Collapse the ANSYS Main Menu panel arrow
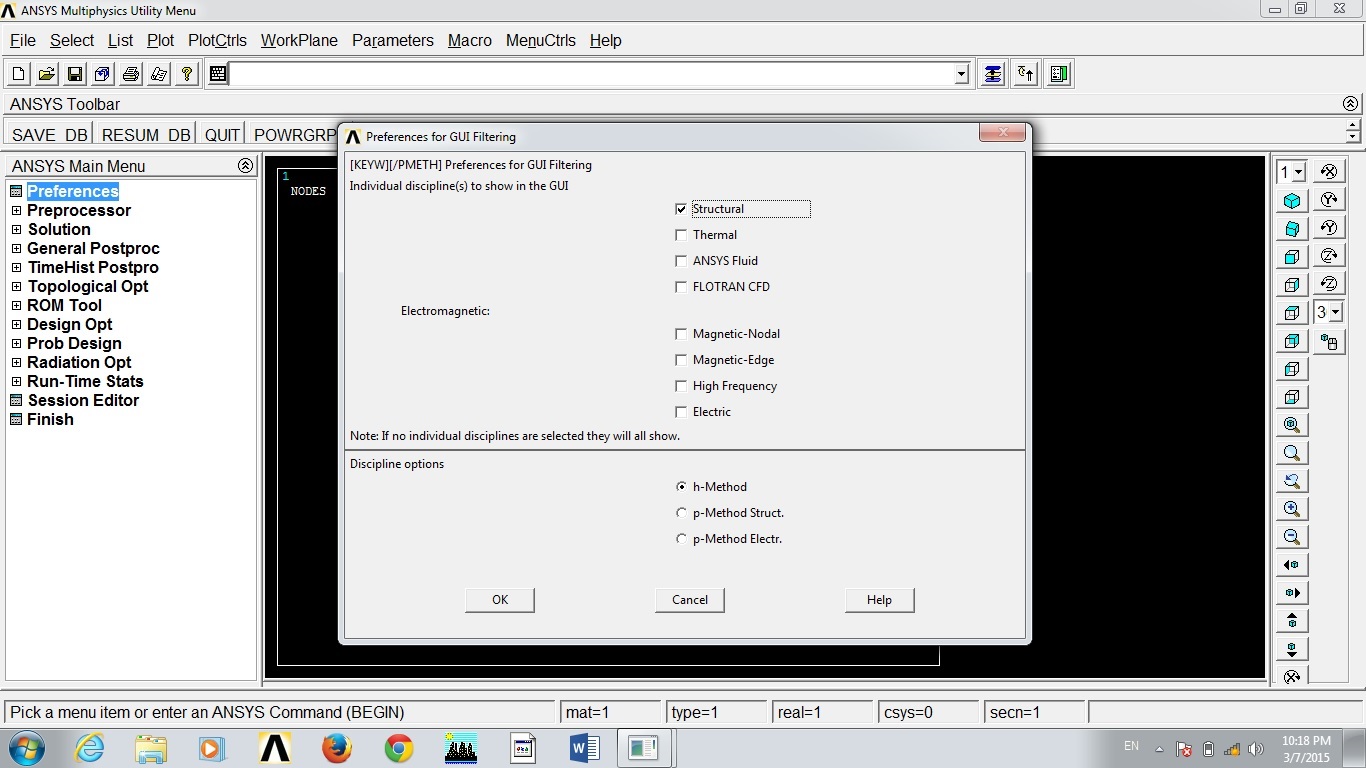The height and width of the screenshot is (768, 1366). pos(245,166)
